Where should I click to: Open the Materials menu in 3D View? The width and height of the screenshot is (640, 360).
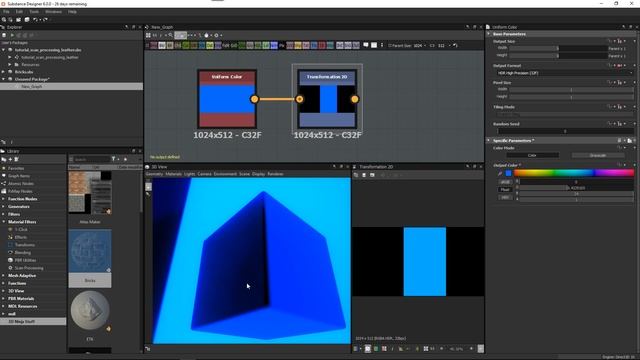(173, 174)
